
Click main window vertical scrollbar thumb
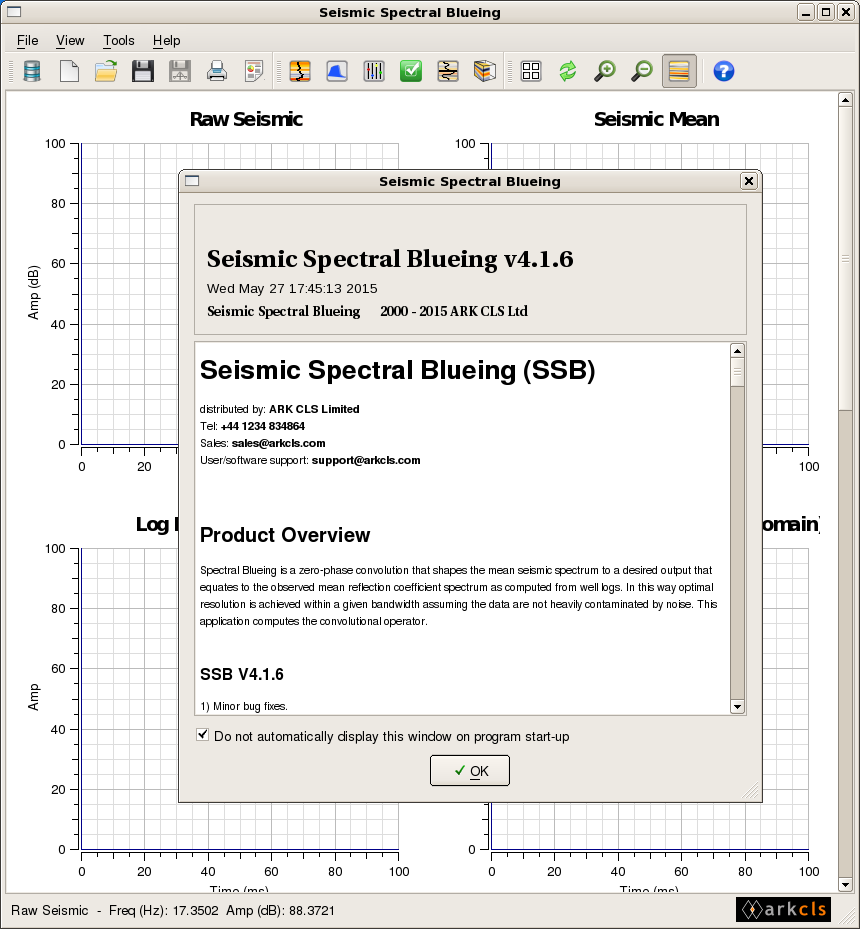point(845,258)
